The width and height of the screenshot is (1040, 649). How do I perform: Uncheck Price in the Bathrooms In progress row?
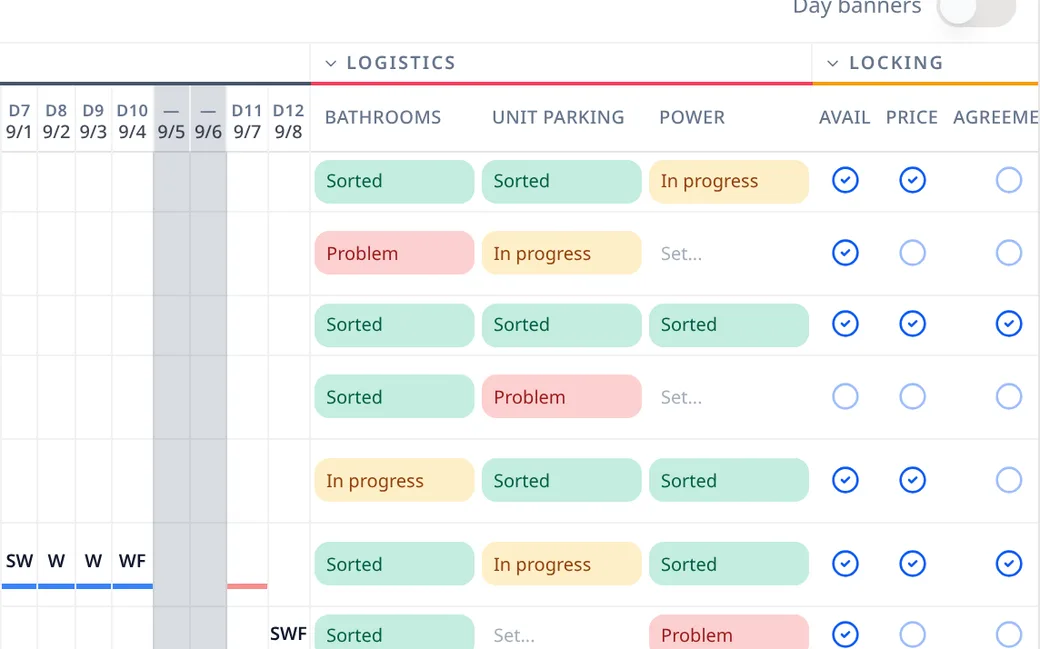pyautogui.click(x=913, y=480)
